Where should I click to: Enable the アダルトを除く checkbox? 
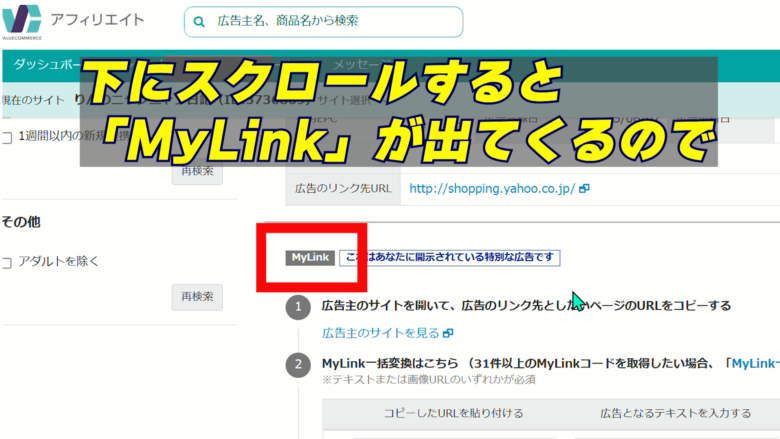(x=7, y=262)
